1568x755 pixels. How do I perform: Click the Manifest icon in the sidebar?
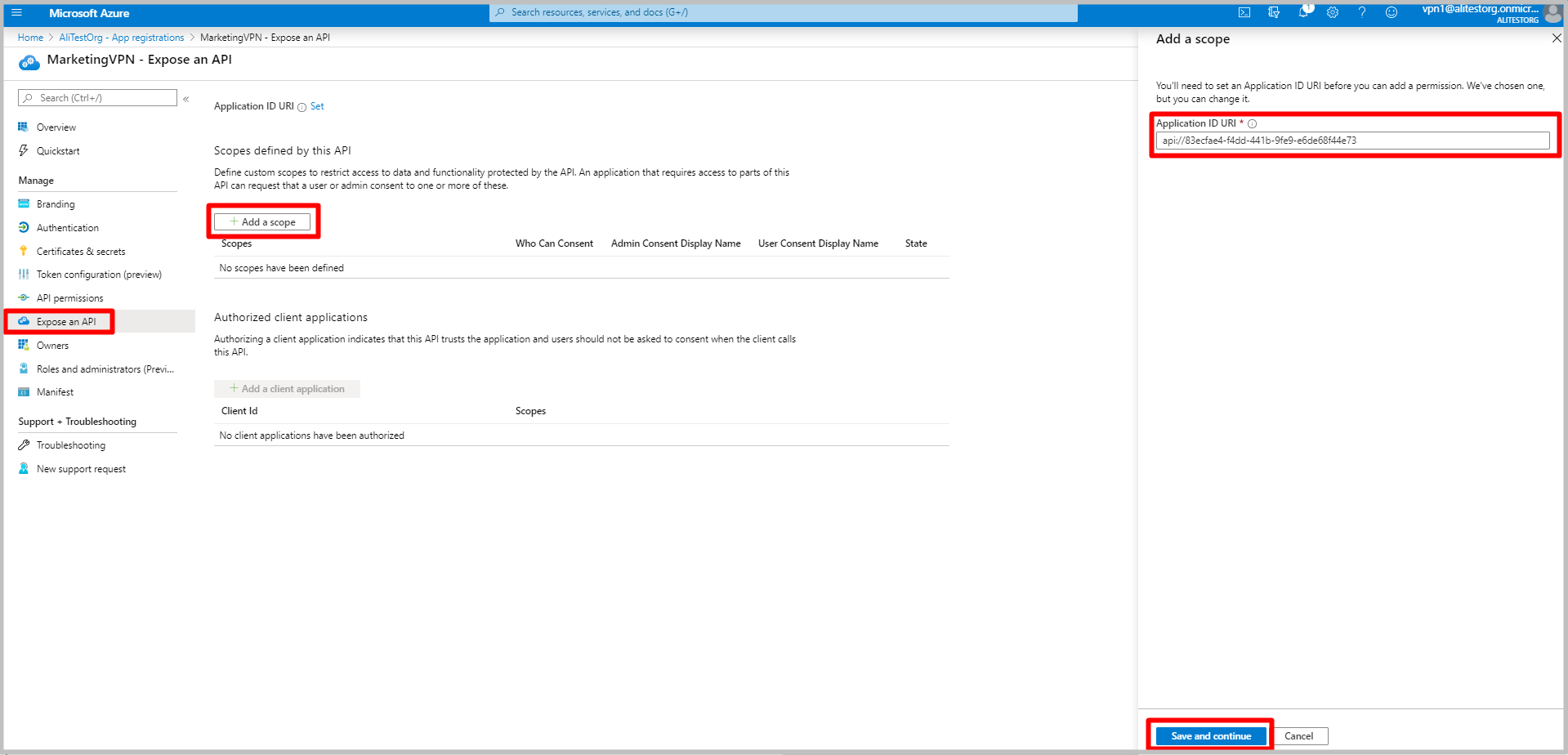(24, 392)
